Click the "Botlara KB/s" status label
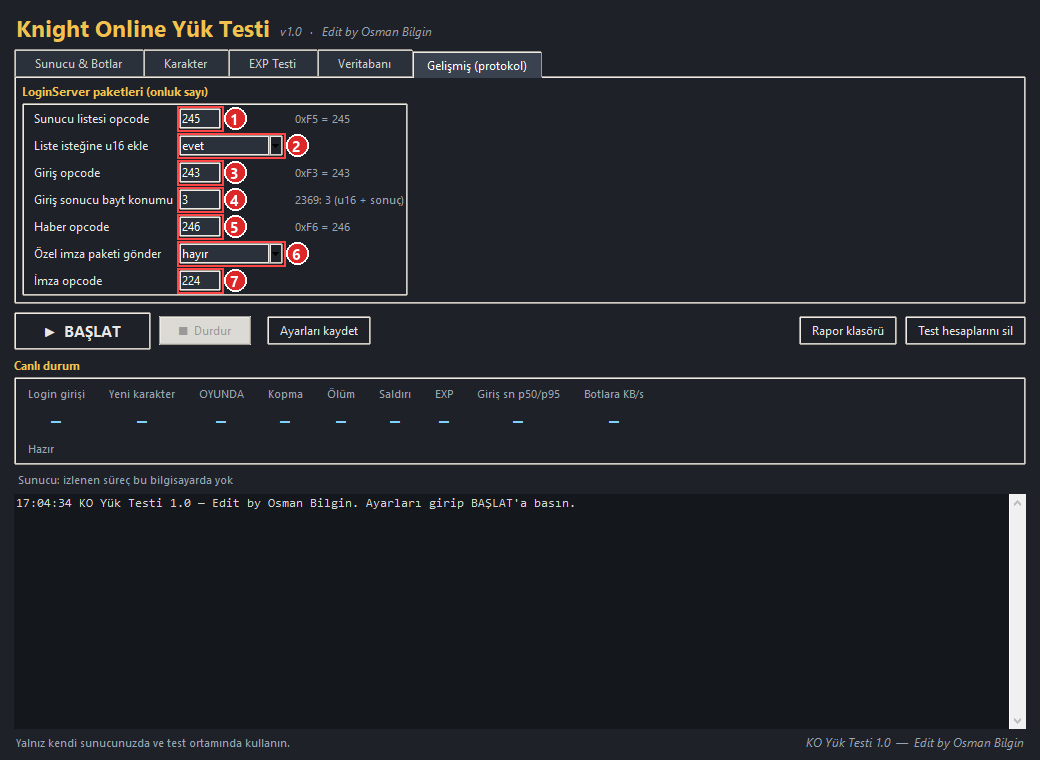 click(x=614, y=394)
